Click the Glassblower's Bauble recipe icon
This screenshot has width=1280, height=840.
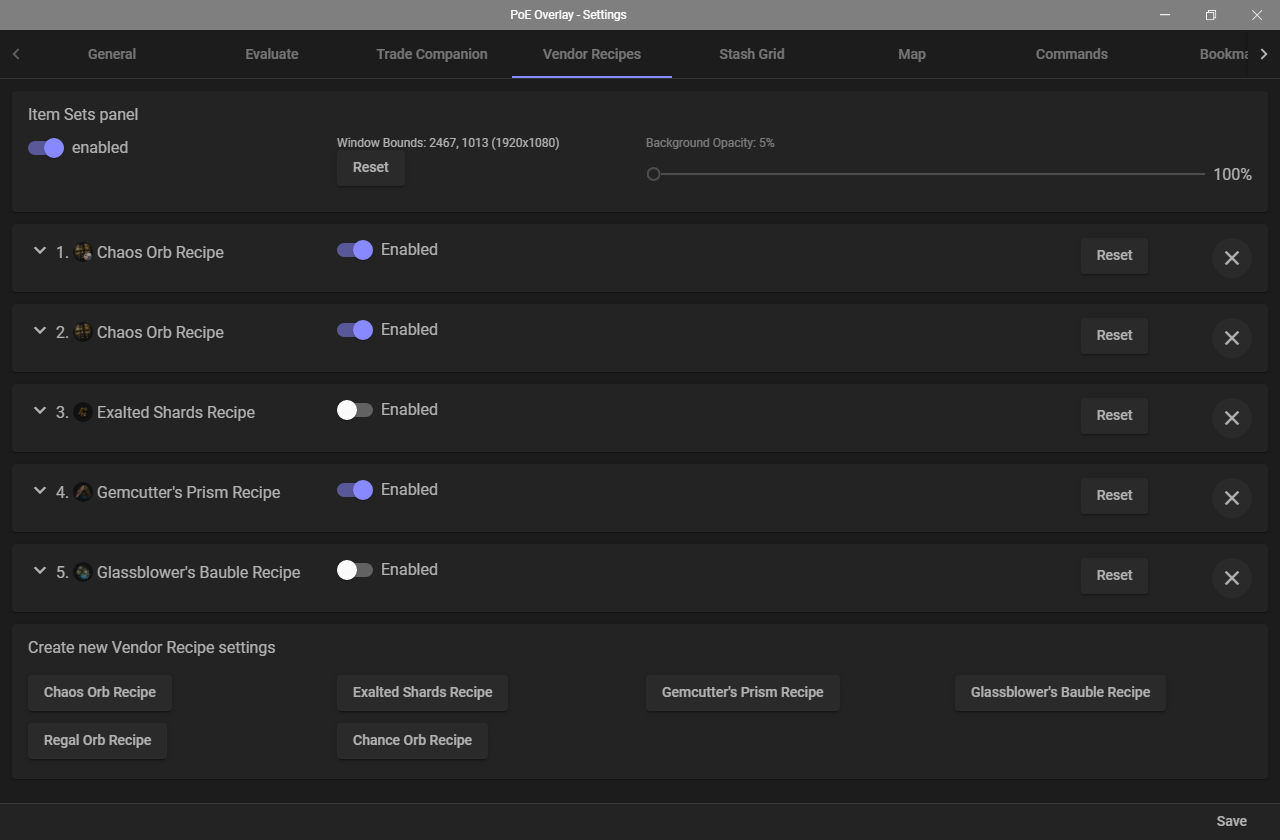(x=83, y=572)
